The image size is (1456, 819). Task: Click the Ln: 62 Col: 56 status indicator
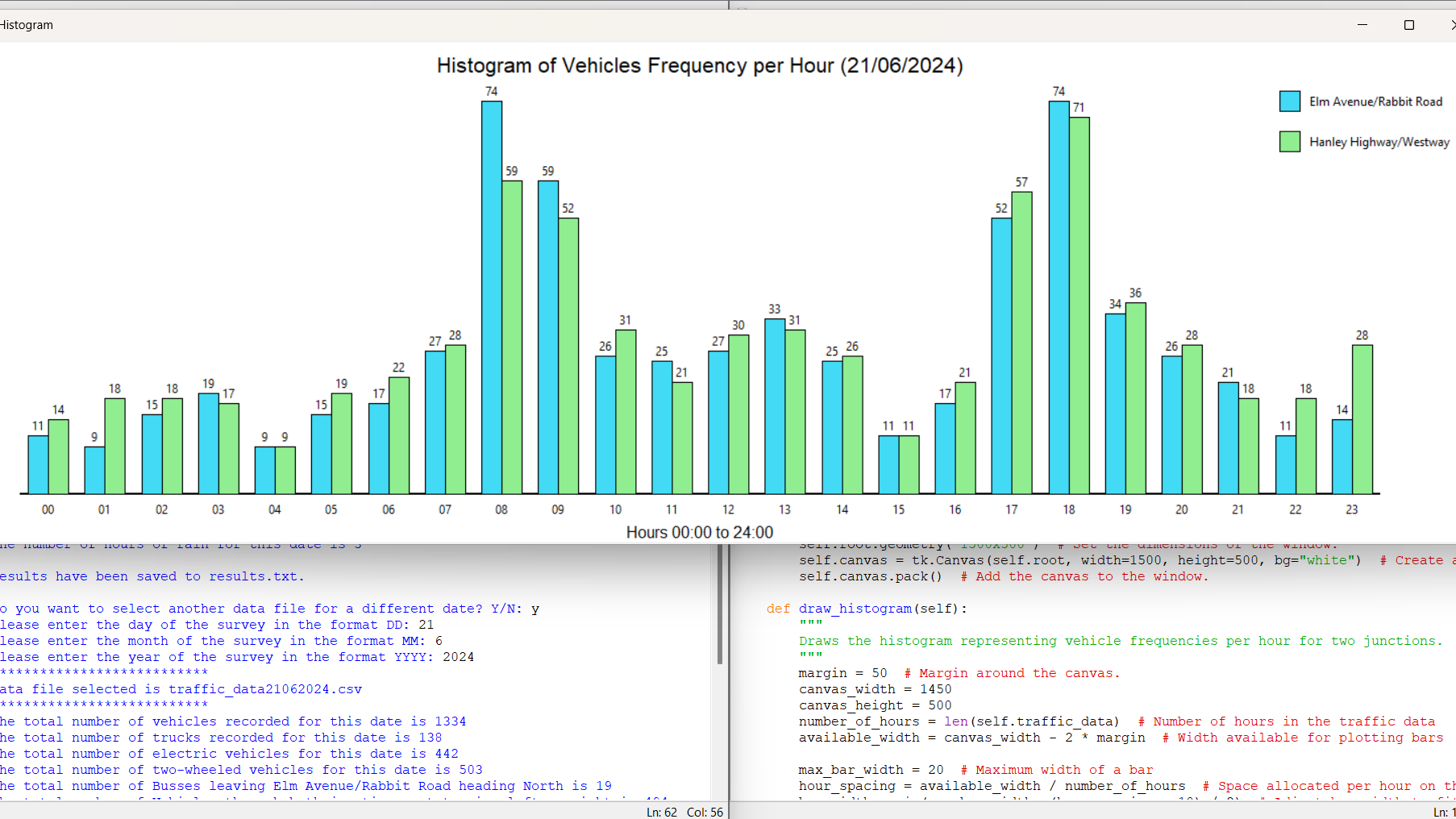coord(684,812)
